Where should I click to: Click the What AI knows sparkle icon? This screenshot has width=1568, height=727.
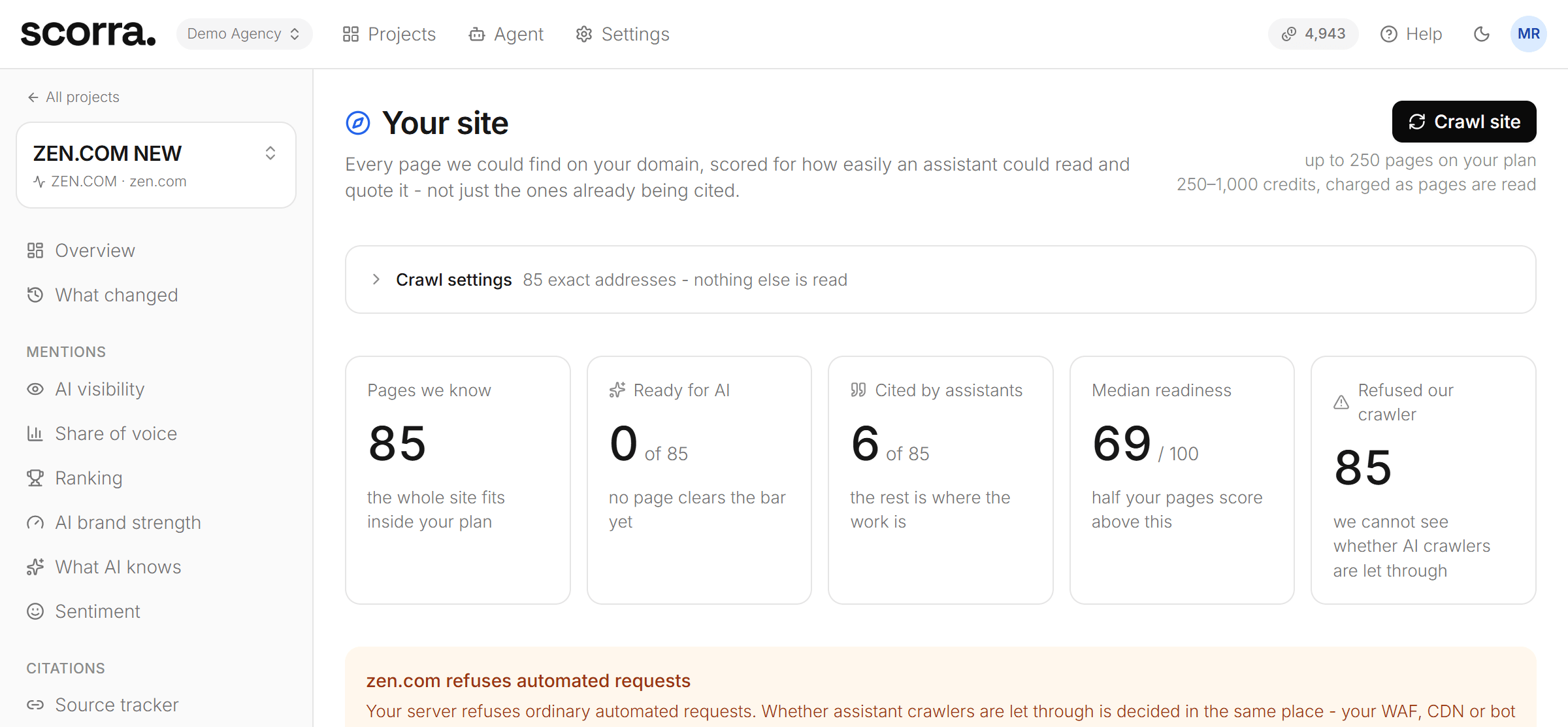tap(35, 567)
